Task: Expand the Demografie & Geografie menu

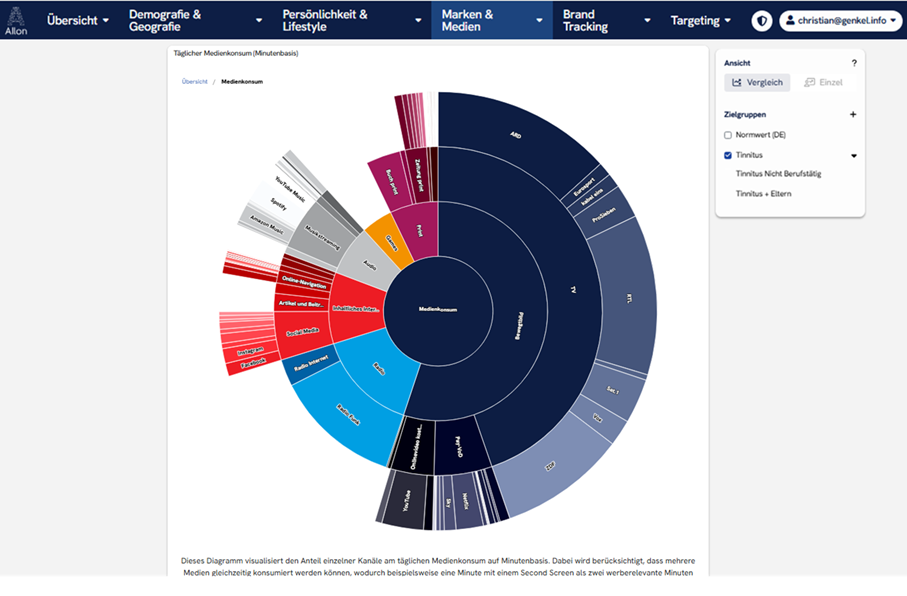Action: click(195, 21)
